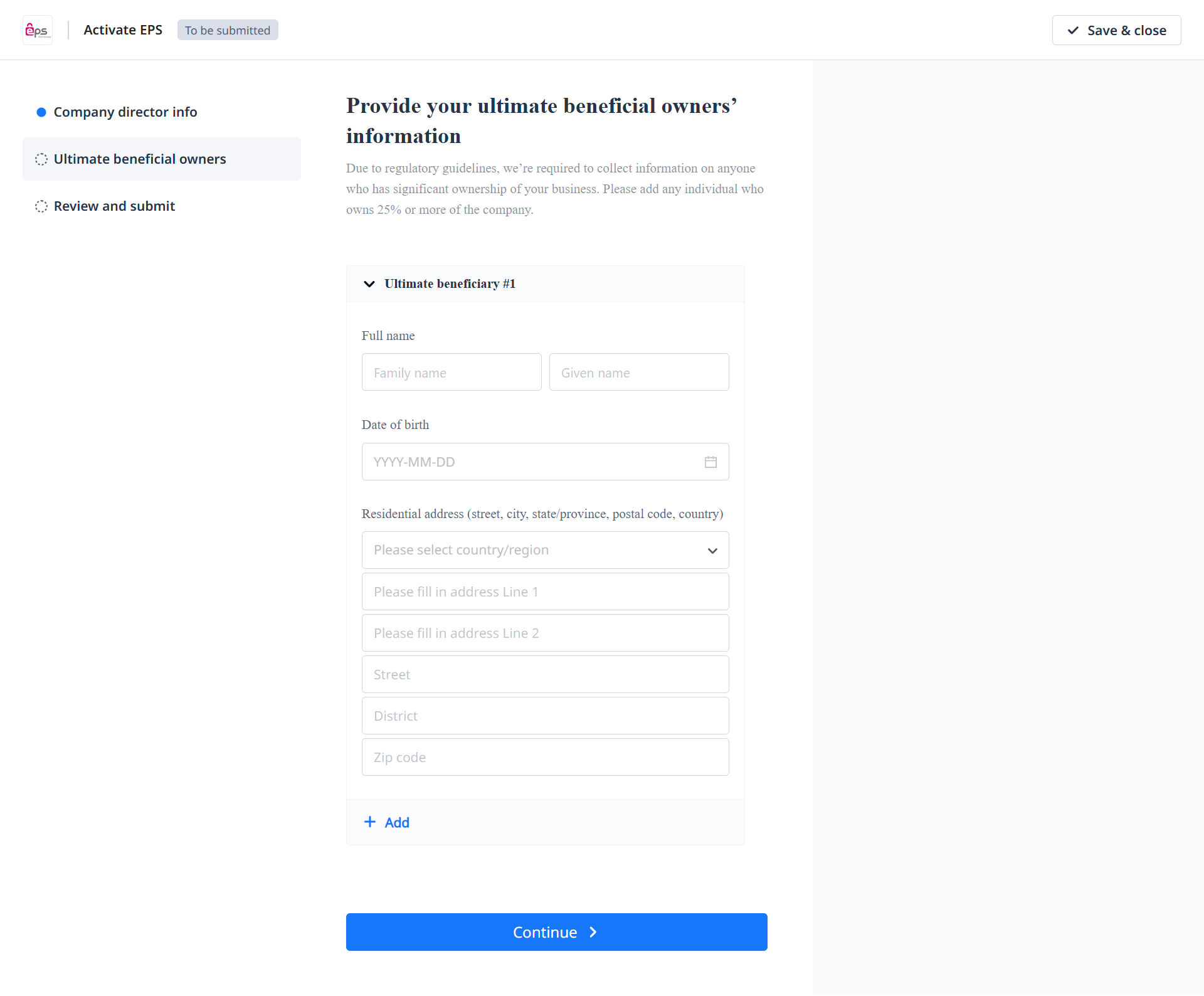The width and height of the screenshot is (1204, 996).
Task: Go to Company director info step
Action: click(125, 112)
